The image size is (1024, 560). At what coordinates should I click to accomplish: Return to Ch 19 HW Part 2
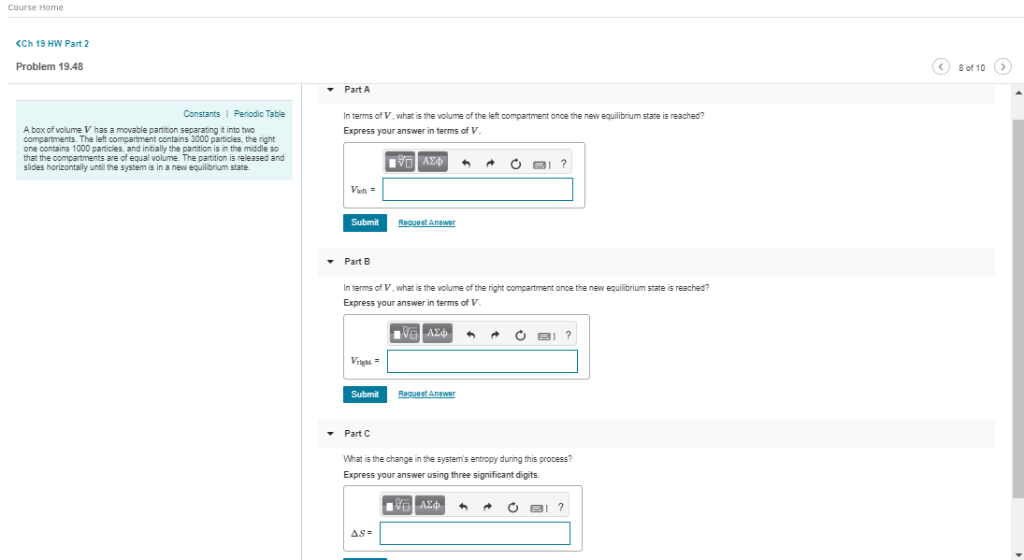pyautogui.click(x=52, y=44)
